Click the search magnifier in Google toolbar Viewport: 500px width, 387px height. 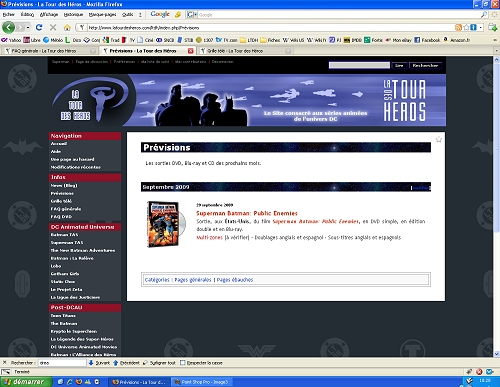[x=484, y=14]
